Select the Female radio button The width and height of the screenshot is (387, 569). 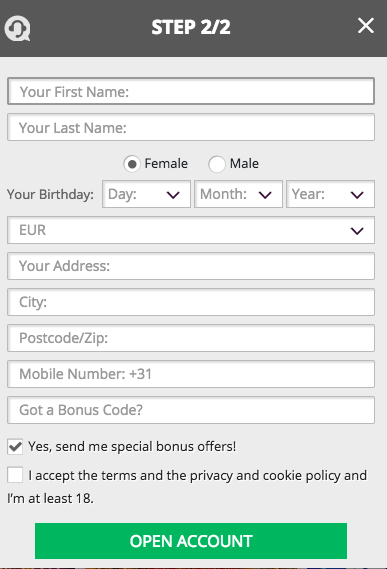pos(132,164)
